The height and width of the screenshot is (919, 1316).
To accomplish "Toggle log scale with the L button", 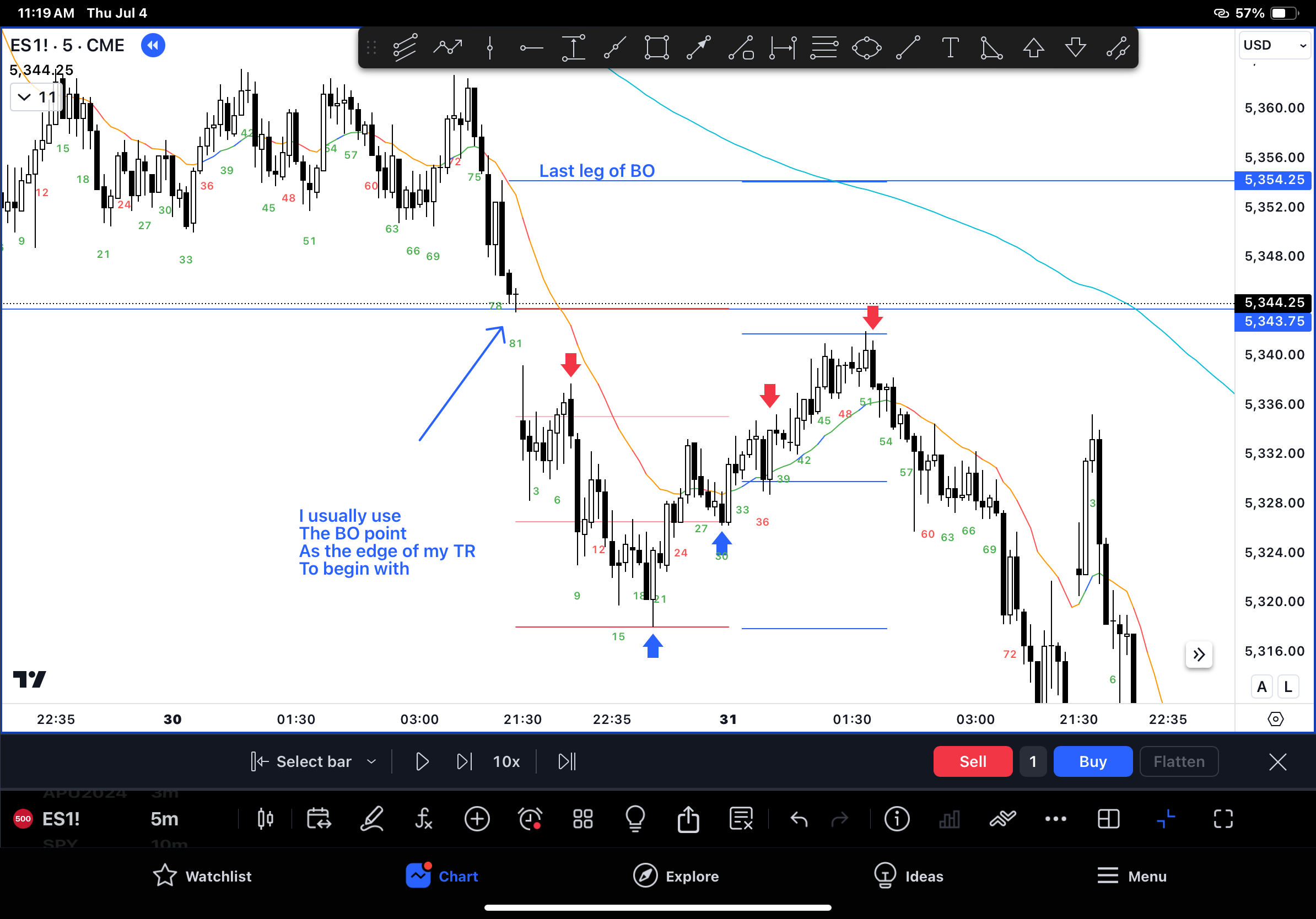I will [x=1289, y=686].
